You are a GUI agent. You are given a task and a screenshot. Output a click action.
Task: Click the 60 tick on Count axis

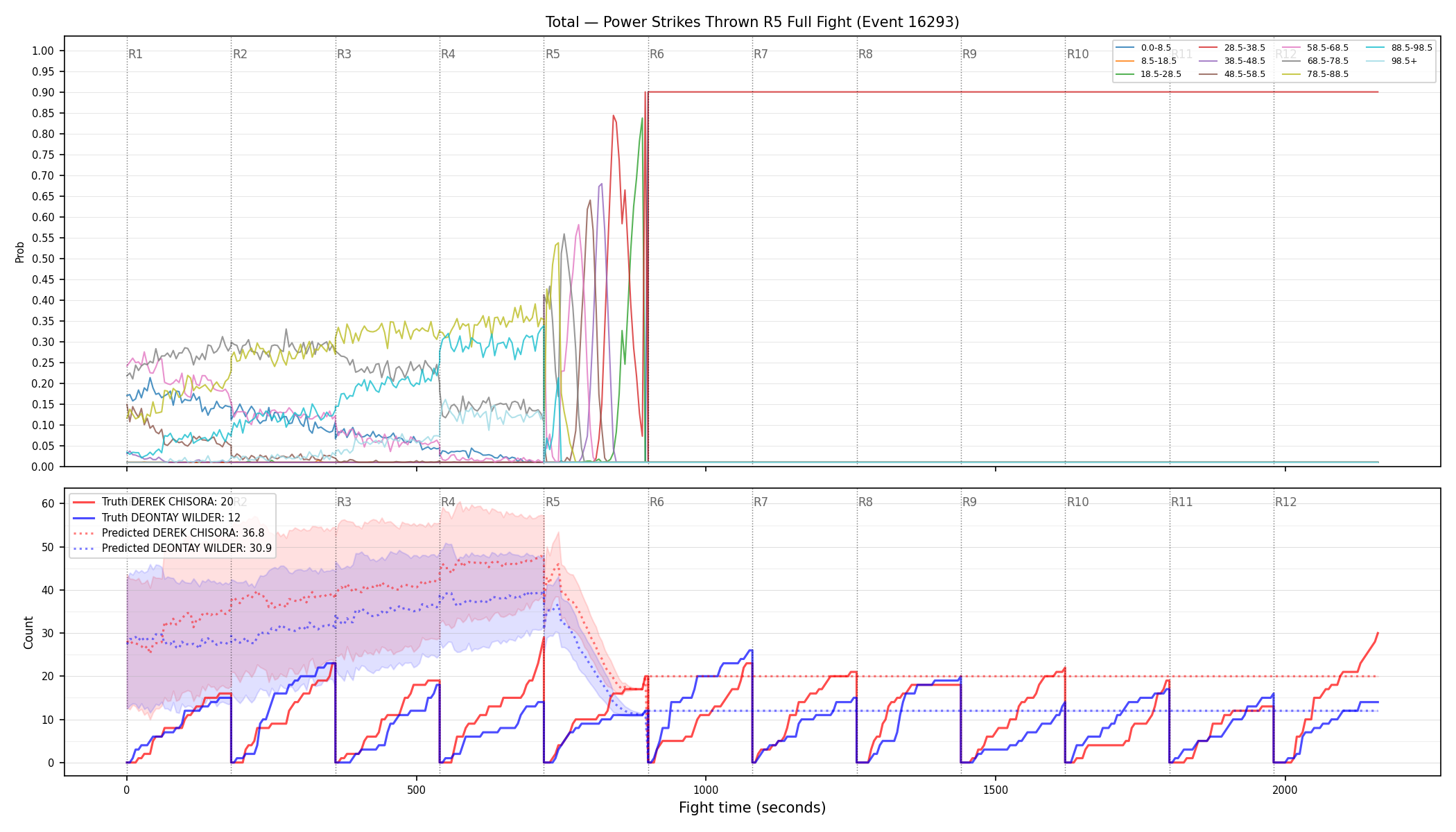(x=48, y=503)
